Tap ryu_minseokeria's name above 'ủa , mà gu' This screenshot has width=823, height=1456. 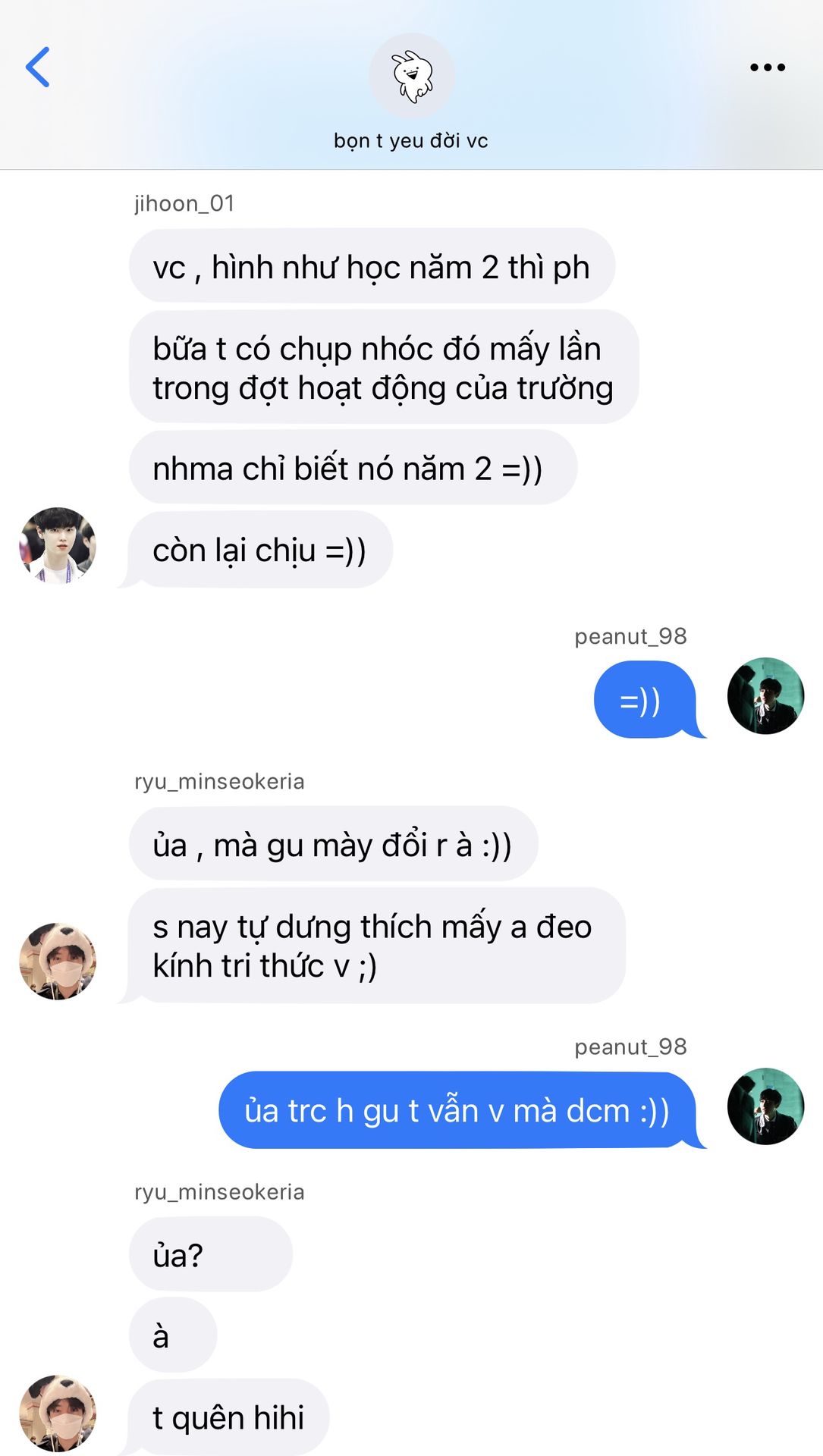(x=219, y=781)
